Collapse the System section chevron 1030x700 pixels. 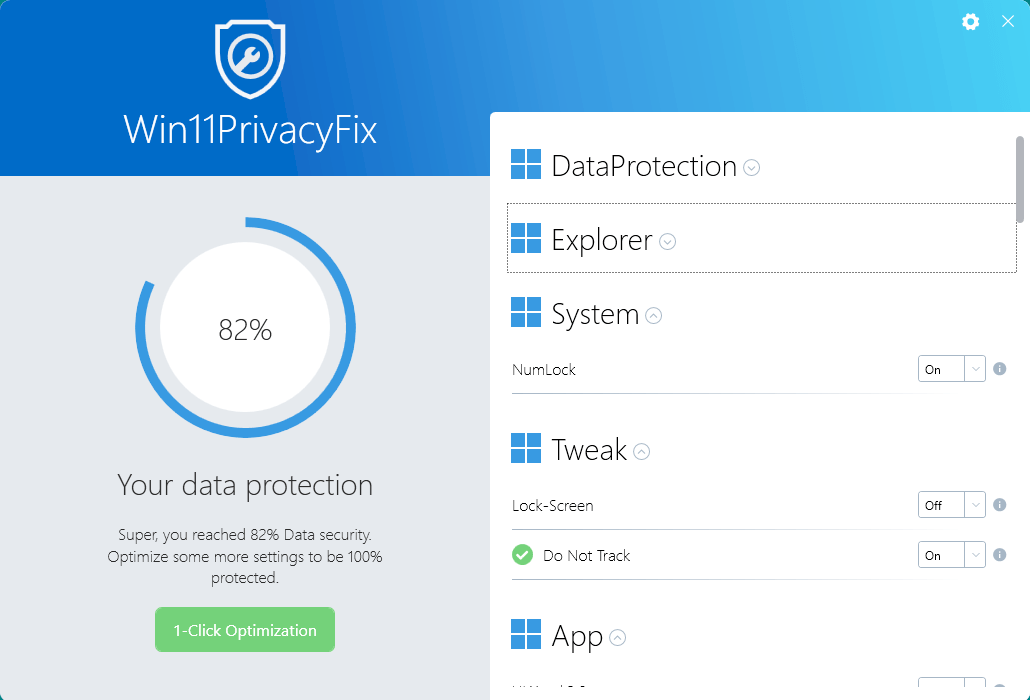[654, 316]
